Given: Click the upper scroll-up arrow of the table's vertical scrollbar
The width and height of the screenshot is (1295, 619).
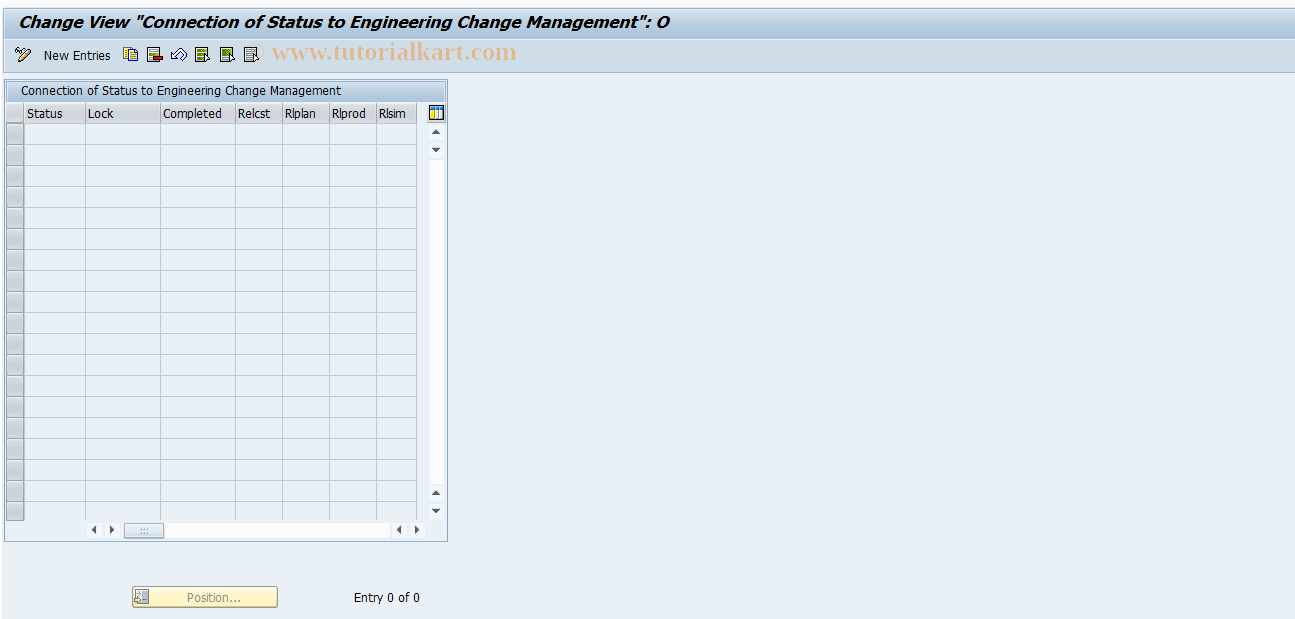Looking at the screenshot, I should [x=436, y=132].
